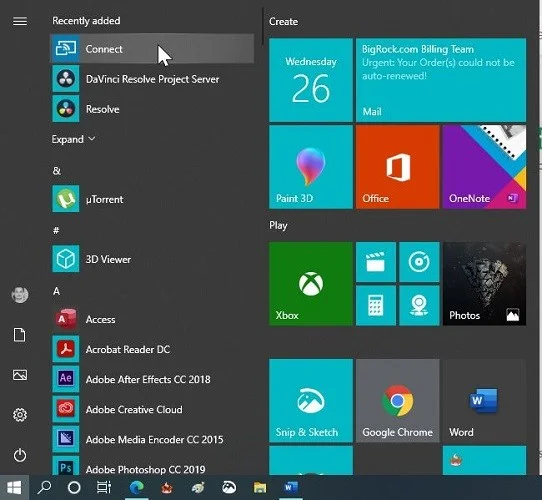This screenshot has height=500, width=542.
Task: Open the Word tile
Action: pos(484,400)
